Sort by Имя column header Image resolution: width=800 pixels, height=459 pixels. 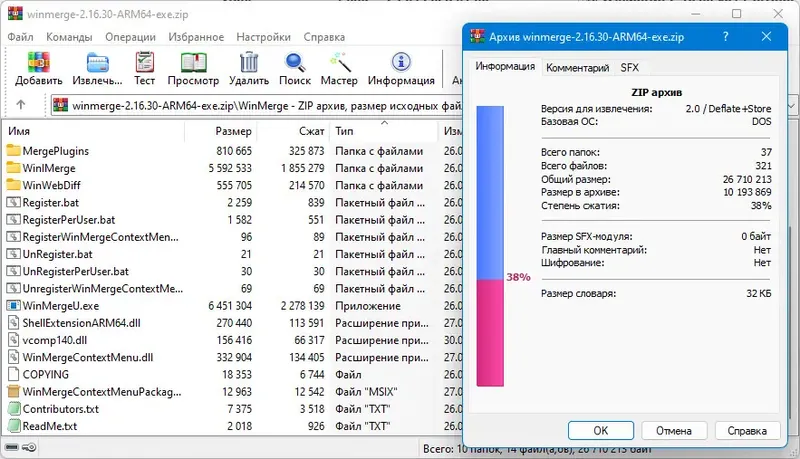pos(93,131)
